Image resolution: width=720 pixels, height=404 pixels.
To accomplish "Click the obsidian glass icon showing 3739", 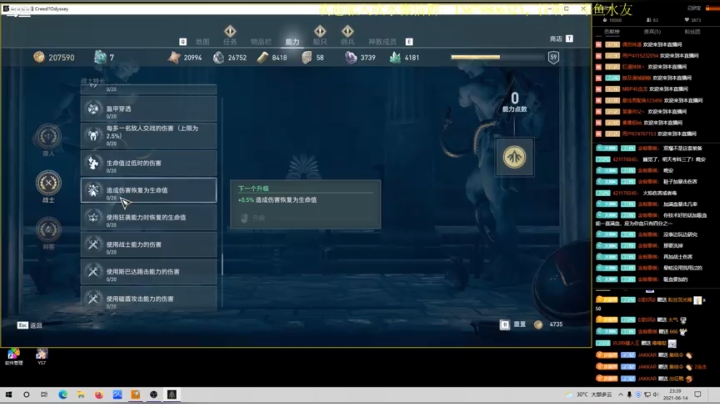I will 351,57.
